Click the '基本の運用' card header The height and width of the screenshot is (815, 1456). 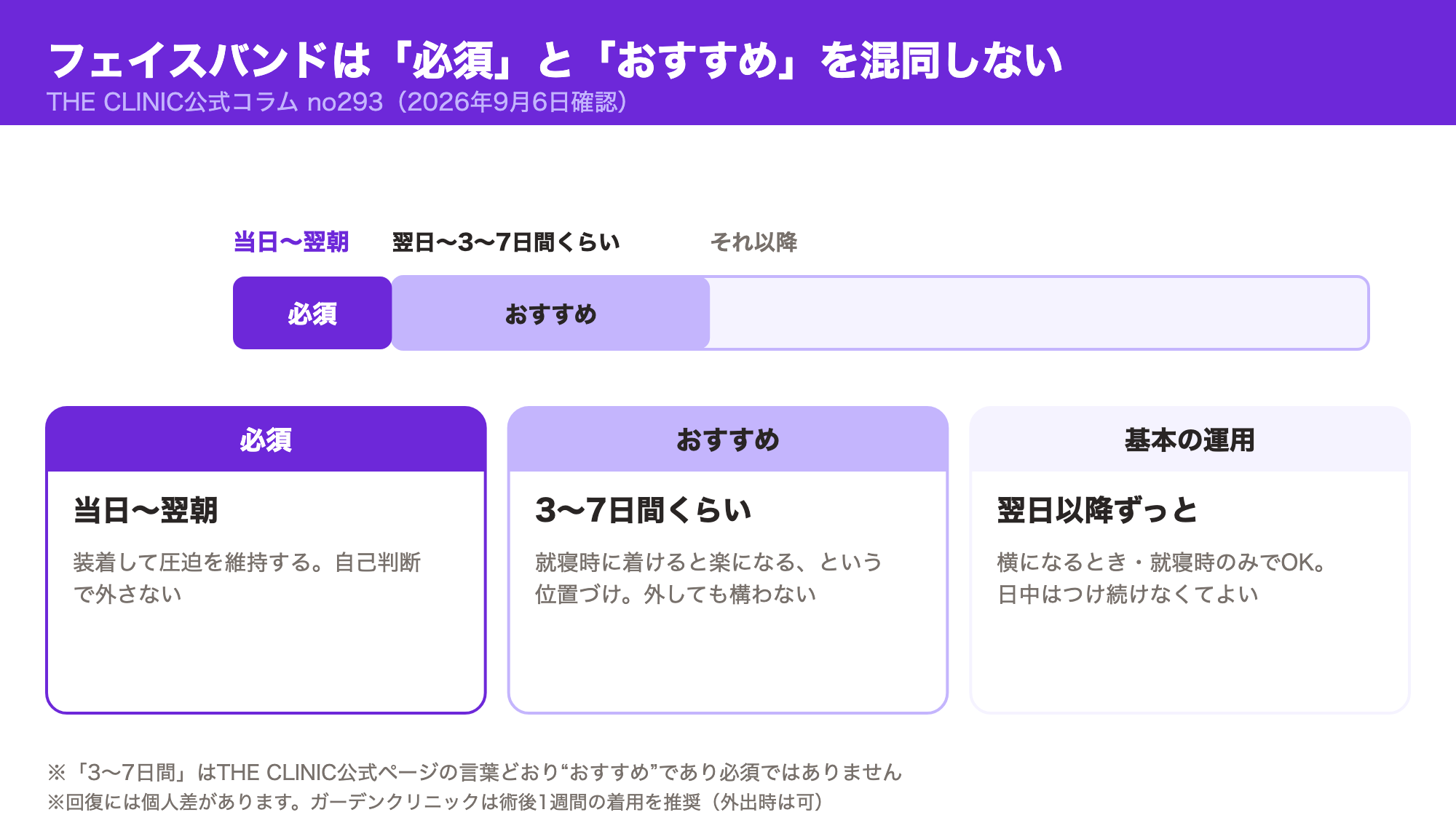(1190, 440)
